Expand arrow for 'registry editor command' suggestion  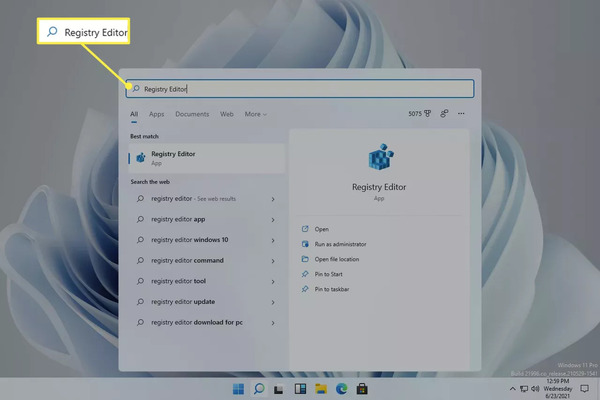(x=273, y=261)
